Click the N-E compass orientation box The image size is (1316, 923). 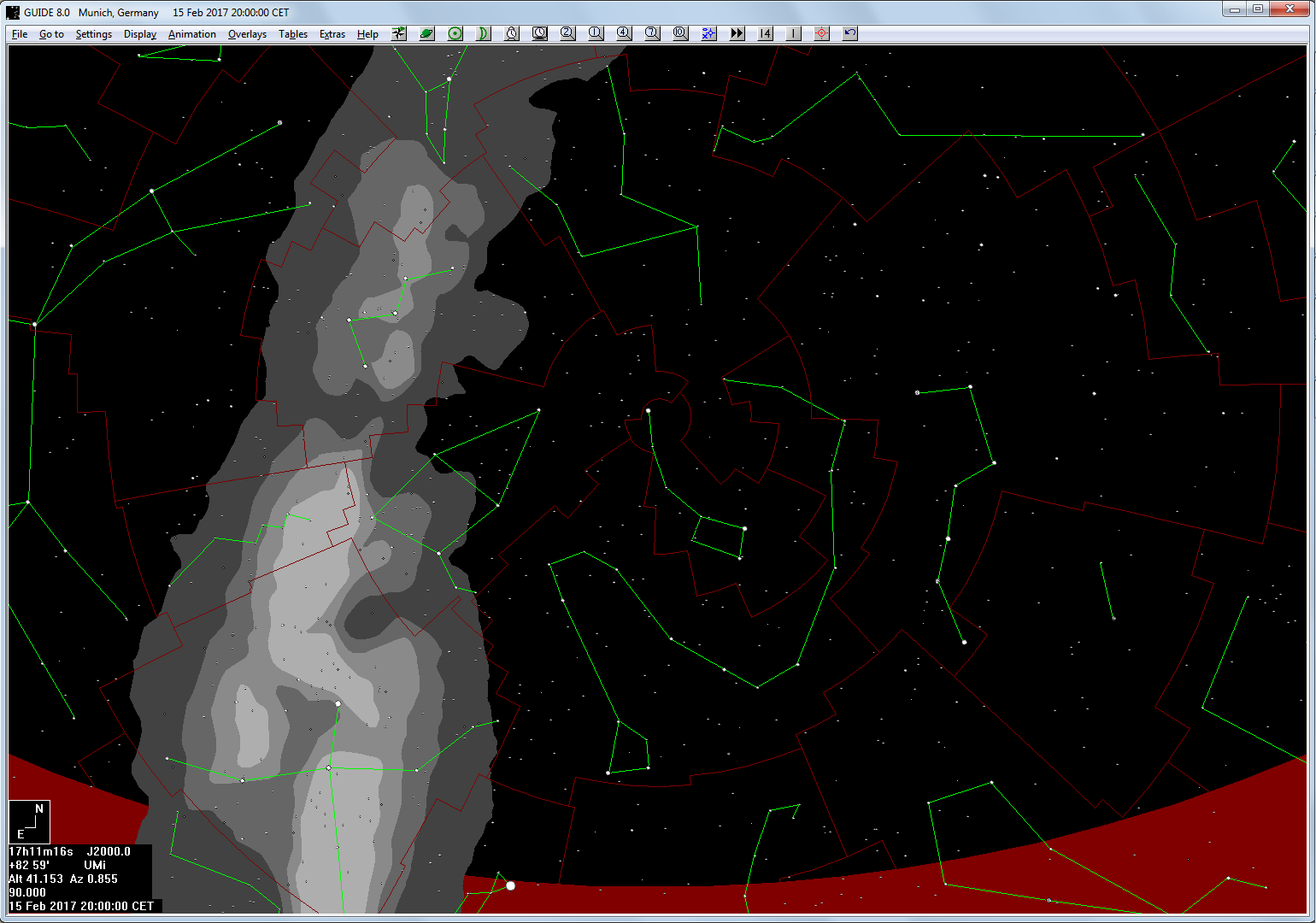tap(29, 822)
